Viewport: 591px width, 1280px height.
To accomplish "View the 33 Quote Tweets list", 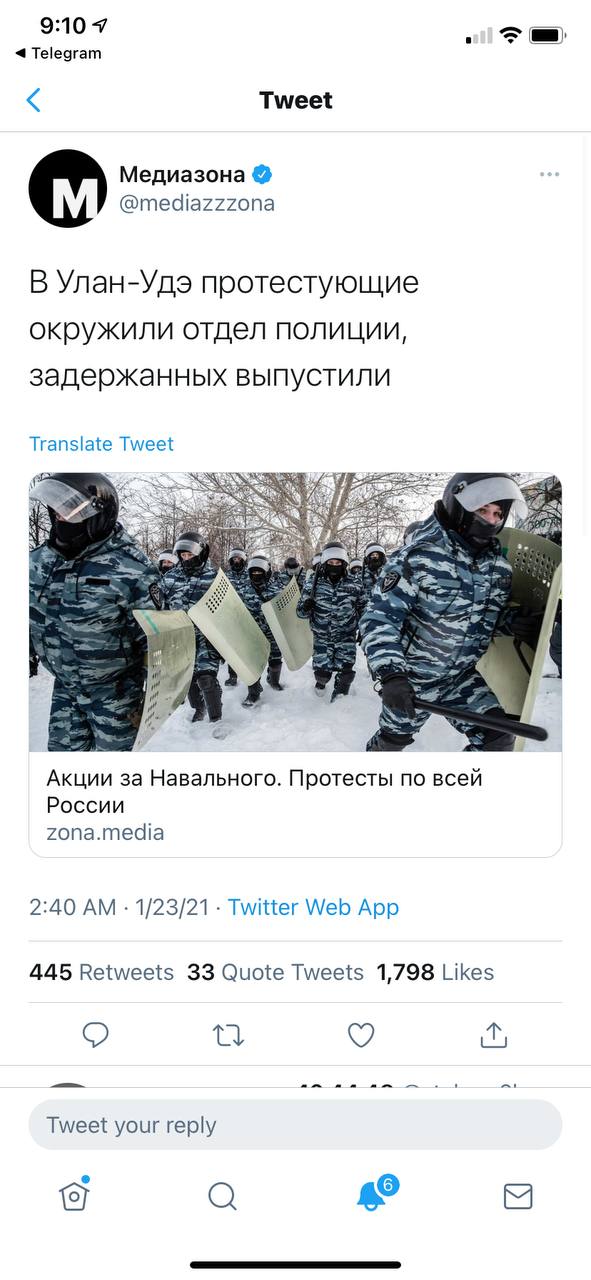I will pos(275,972).
